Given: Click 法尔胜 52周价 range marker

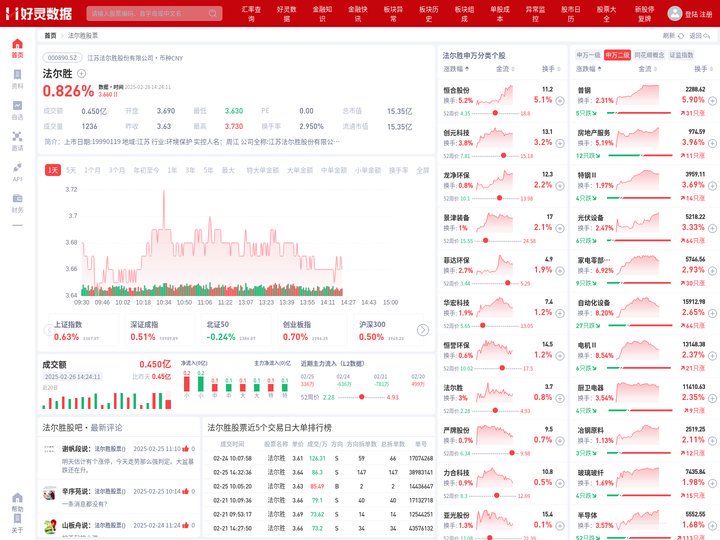Looking at the screenshot, I should pyautogui.click(x=362, y=397).
